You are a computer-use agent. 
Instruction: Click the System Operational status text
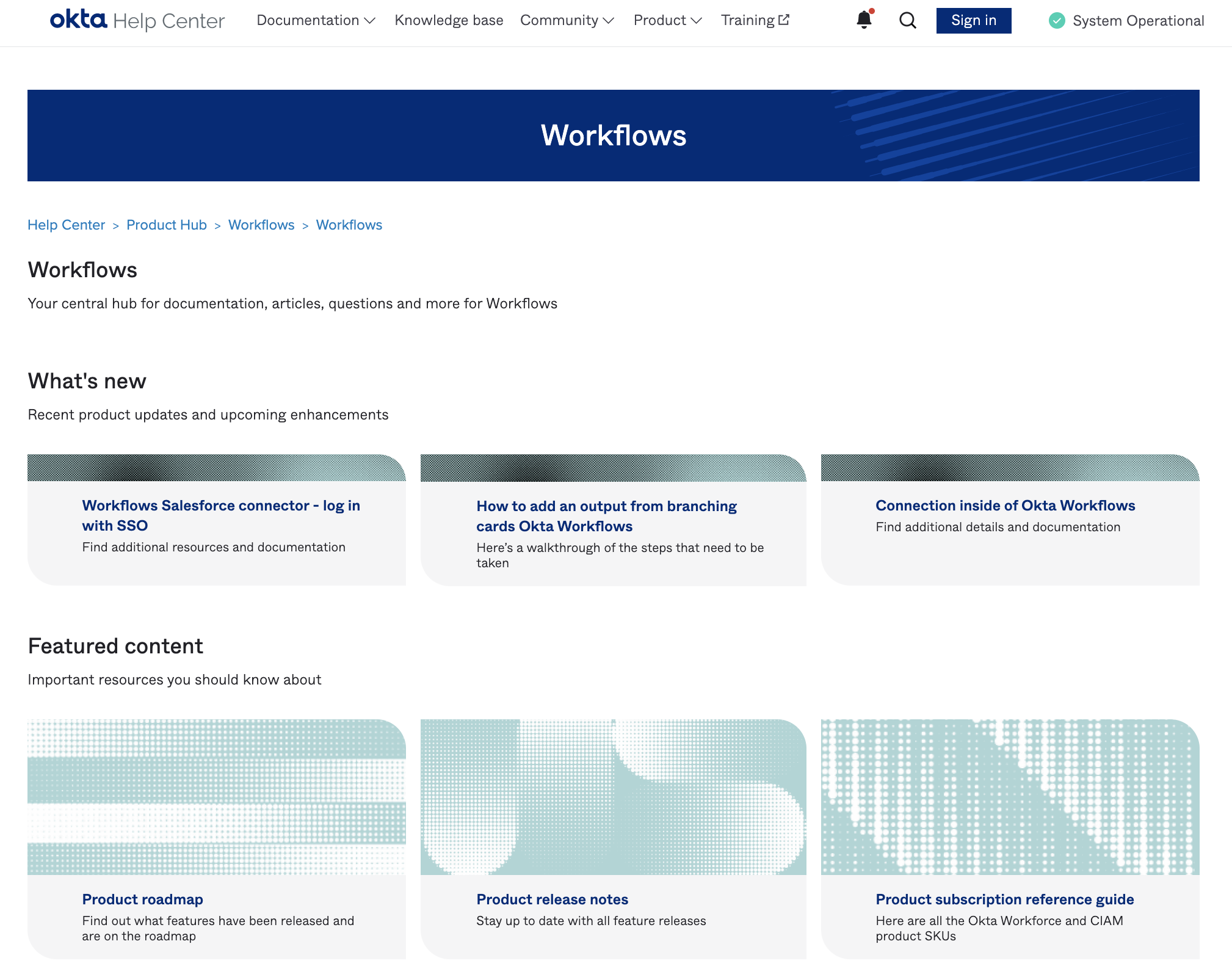point(1138,21)
